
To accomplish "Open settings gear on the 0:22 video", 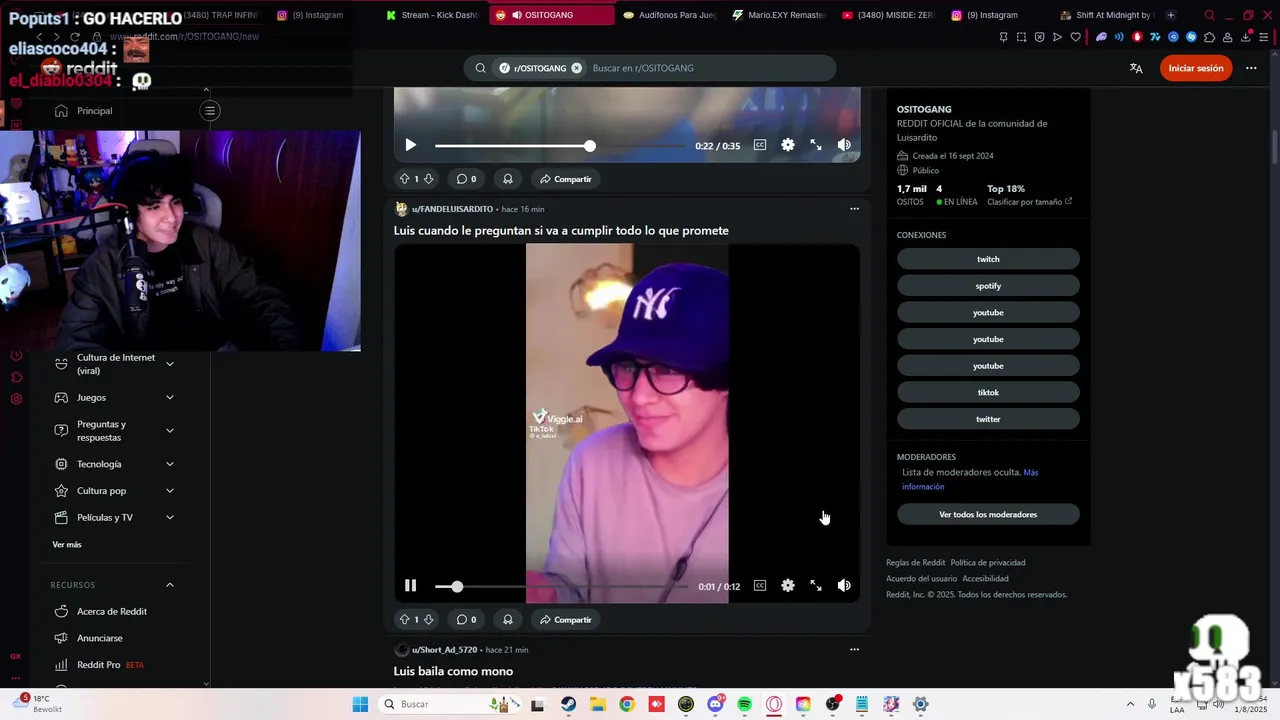I will (788, 145).
